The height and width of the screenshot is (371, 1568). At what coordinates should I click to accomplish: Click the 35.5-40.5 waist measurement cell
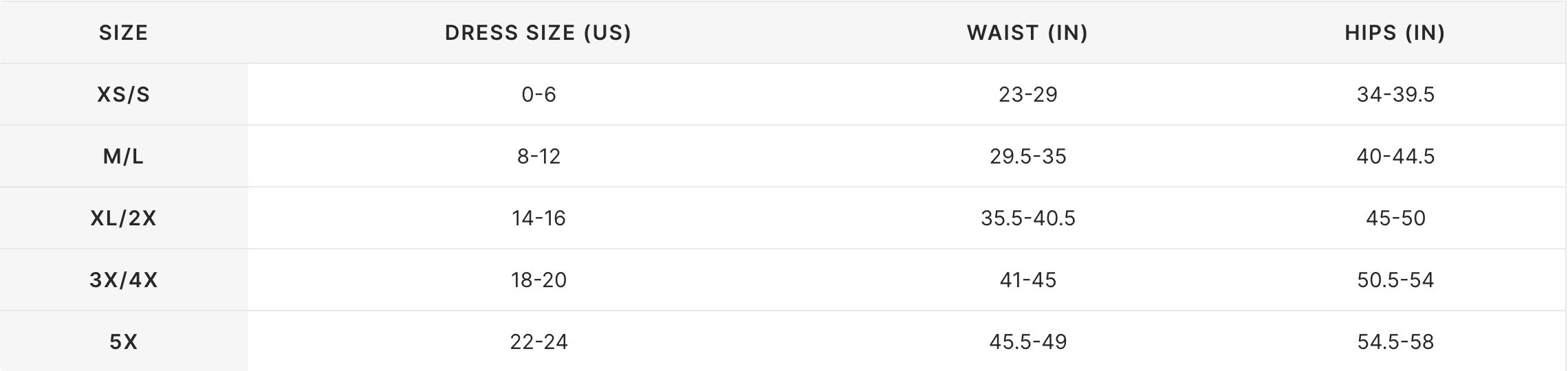[1027, 218]
